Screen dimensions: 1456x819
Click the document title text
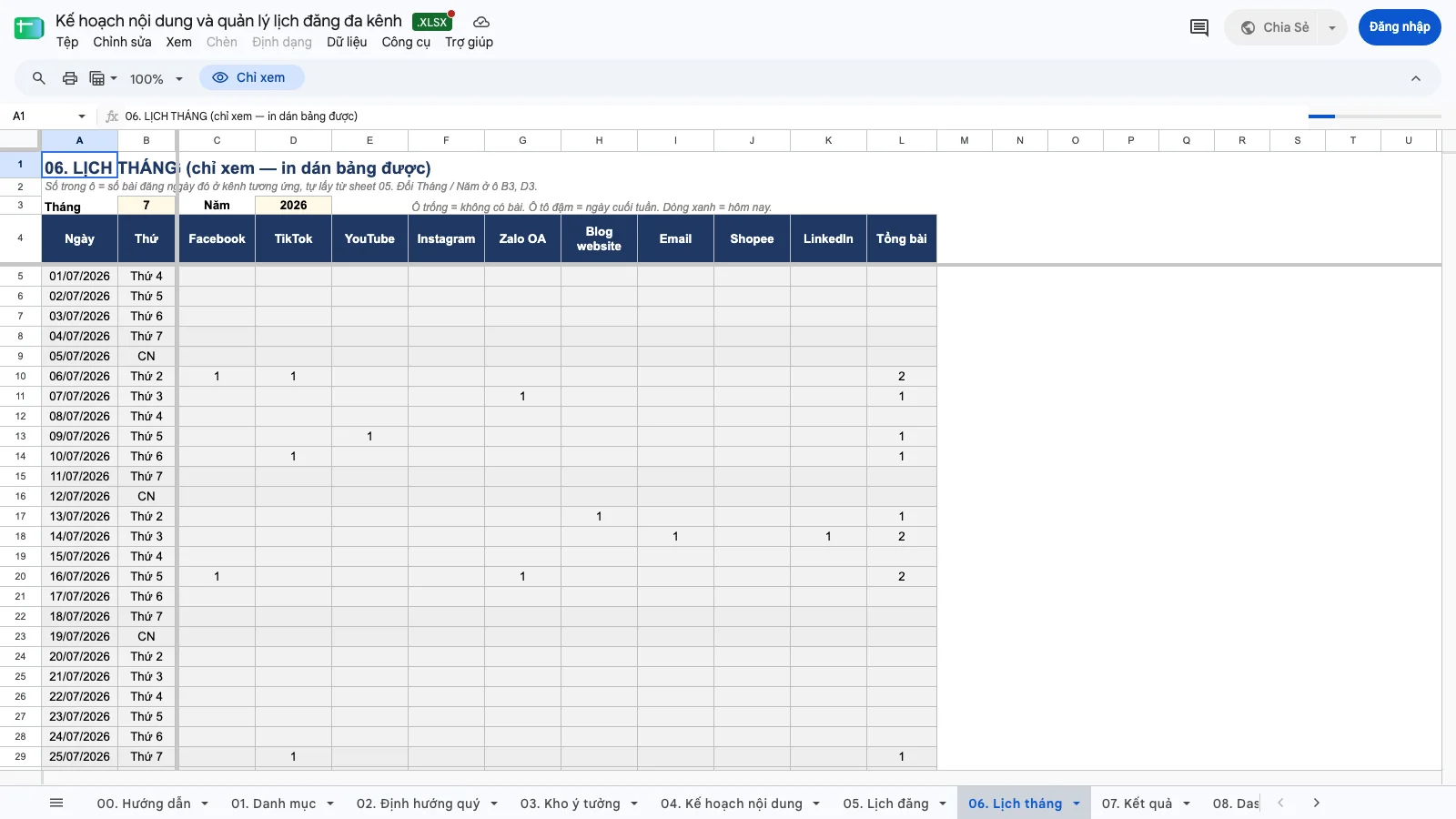point(228,21)
